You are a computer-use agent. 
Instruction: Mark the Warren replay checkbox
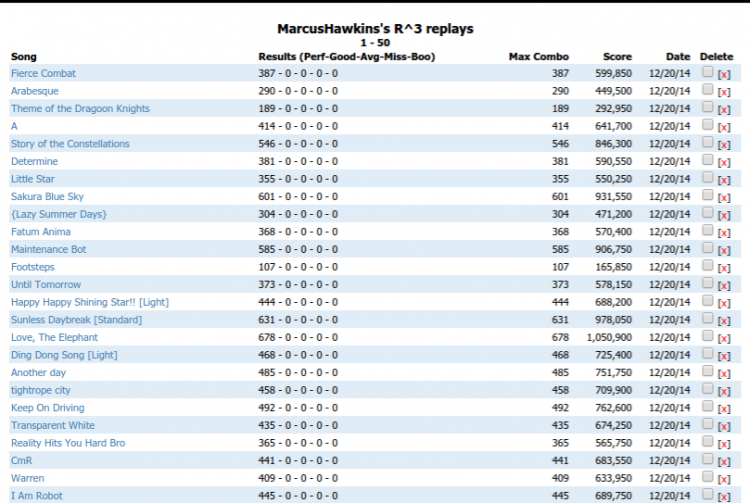tap(707, 476)
